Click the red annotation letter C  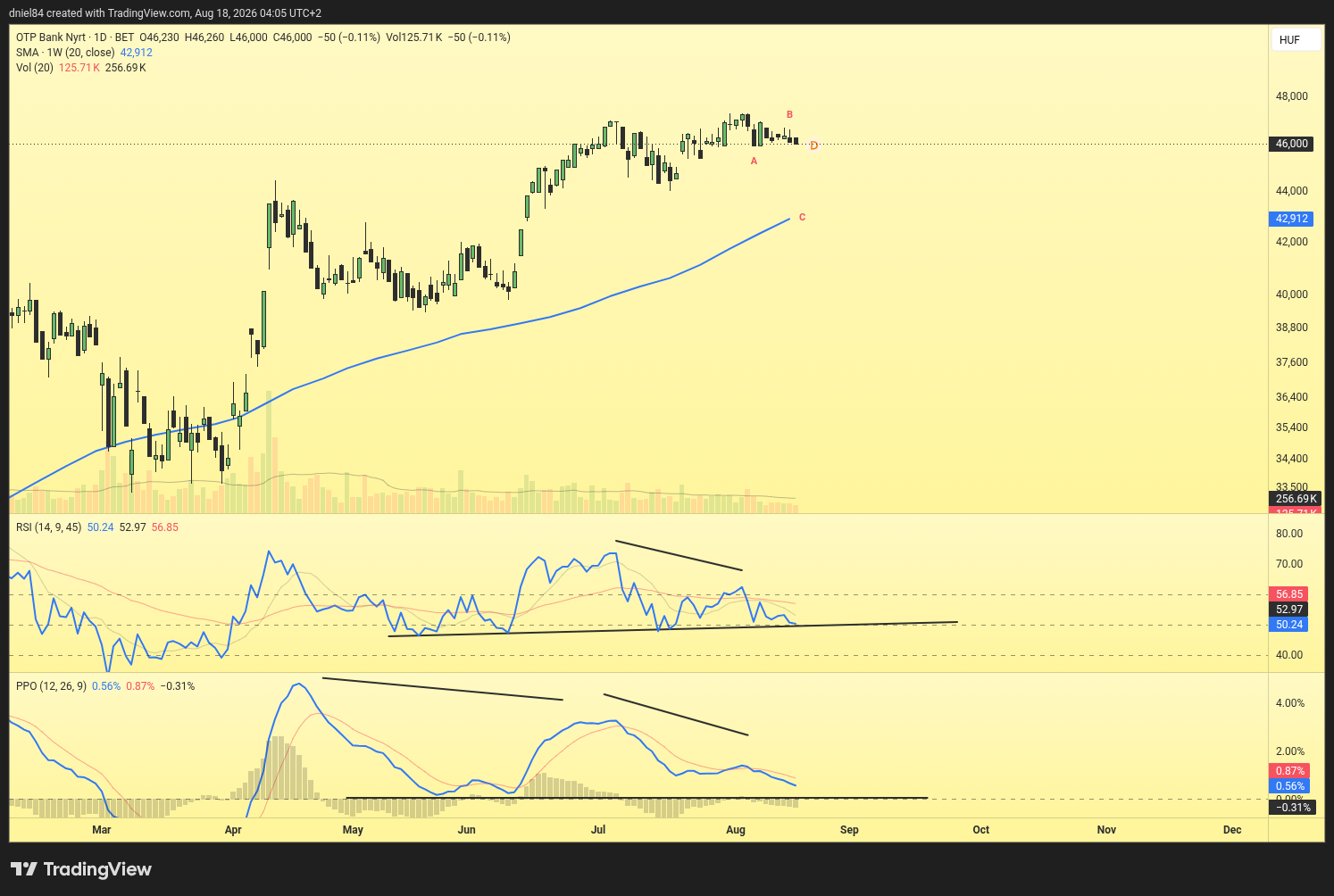tap(803, 218)
